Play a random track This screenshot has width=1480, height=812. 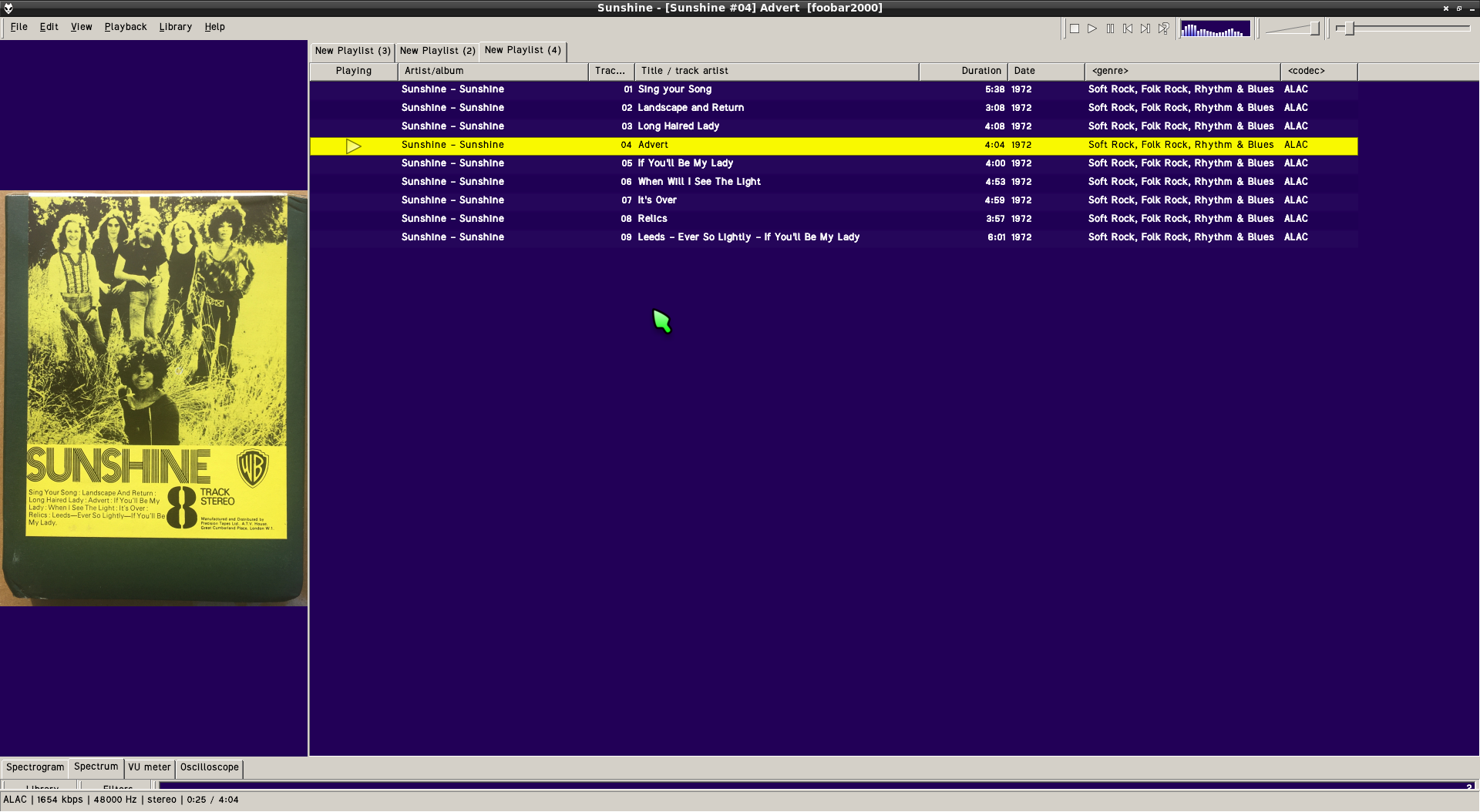pos(1163,29)
